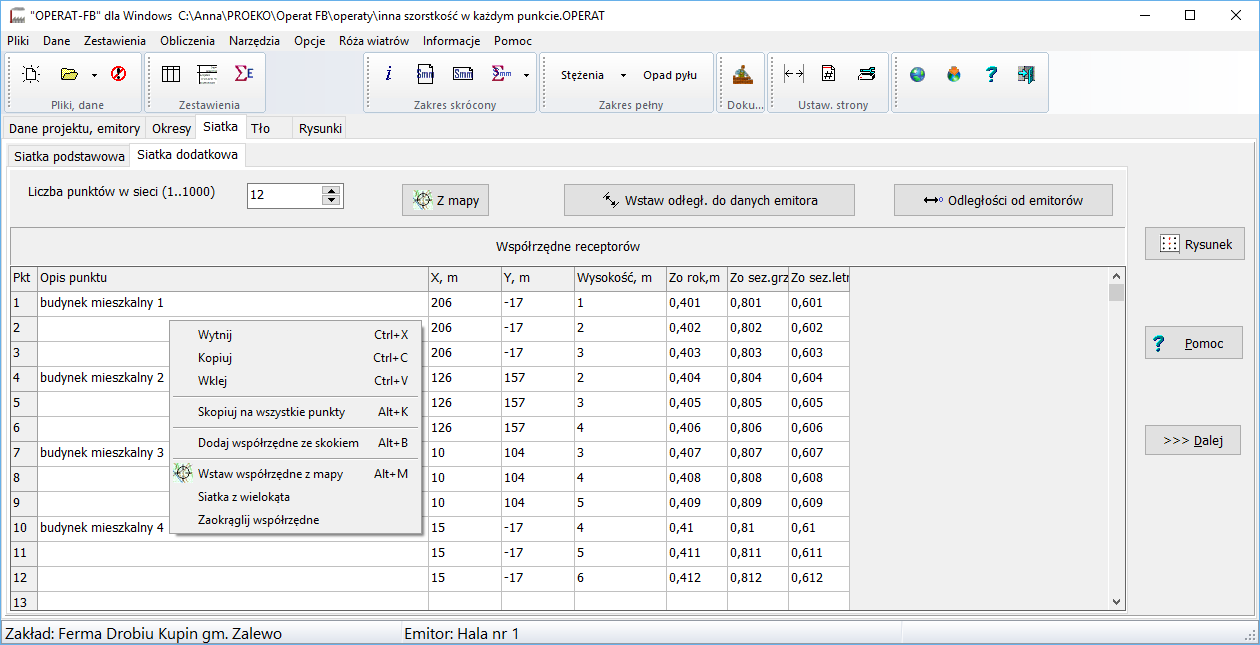The height and width of the screenshot is (645, 1260).
Task: Click the documentation stamp icon in Doku...
Action: point(742,74)
